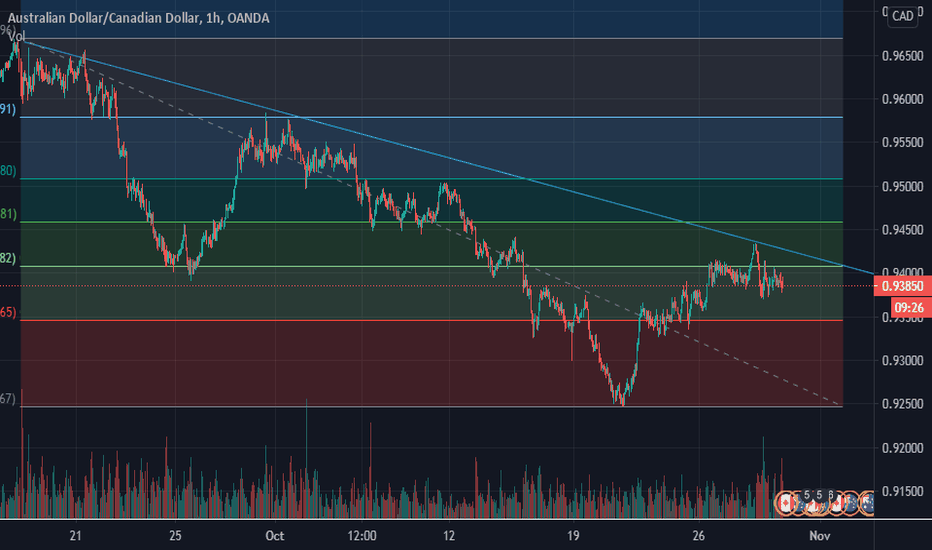Click the 12:00 label on time axis
Viewport: 932px width, 550px height.
pos(361,536)
